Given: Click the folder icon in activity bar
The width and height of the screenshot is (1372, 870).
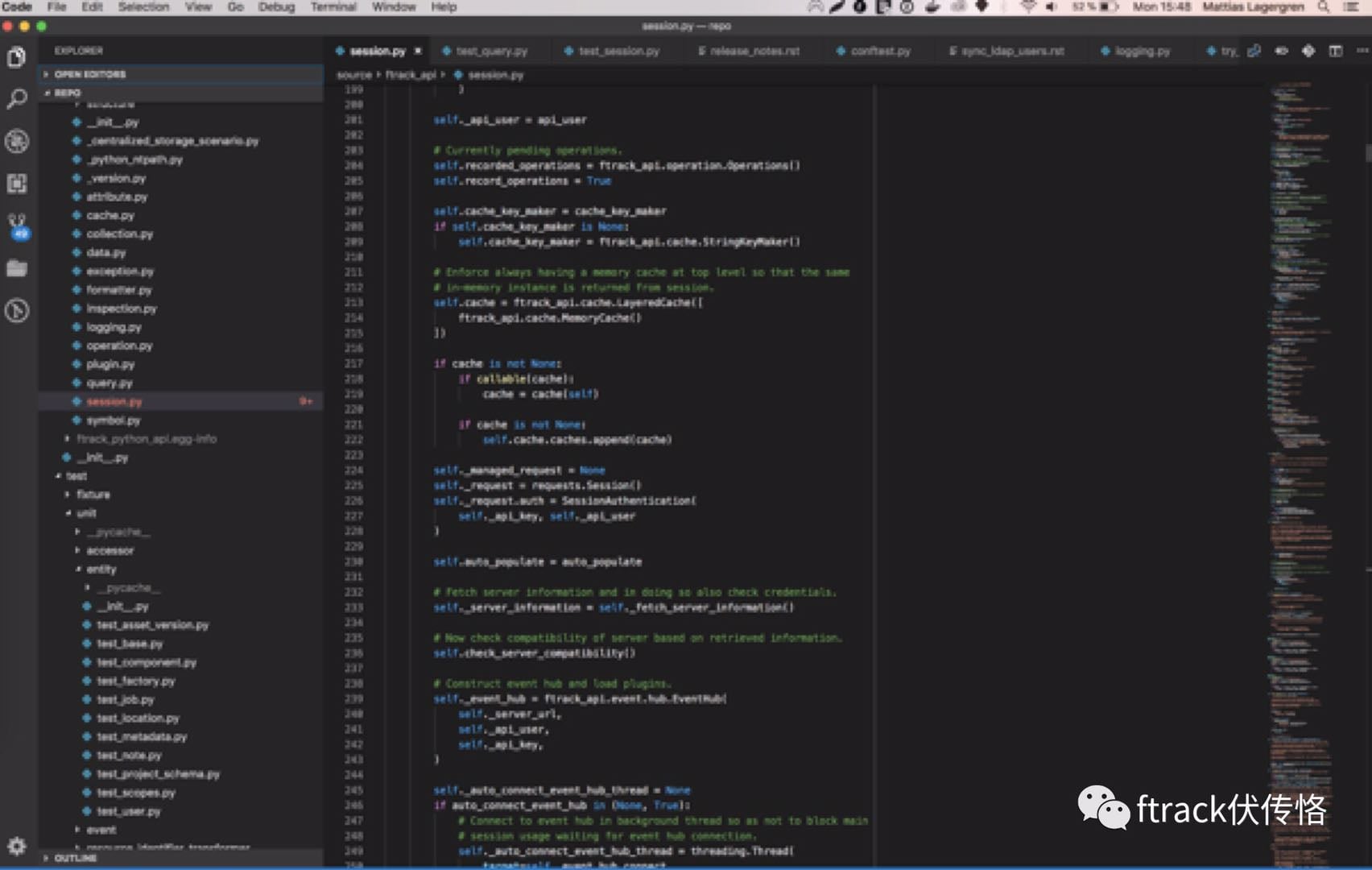Looking at the screenshot, I should point(17,268).
